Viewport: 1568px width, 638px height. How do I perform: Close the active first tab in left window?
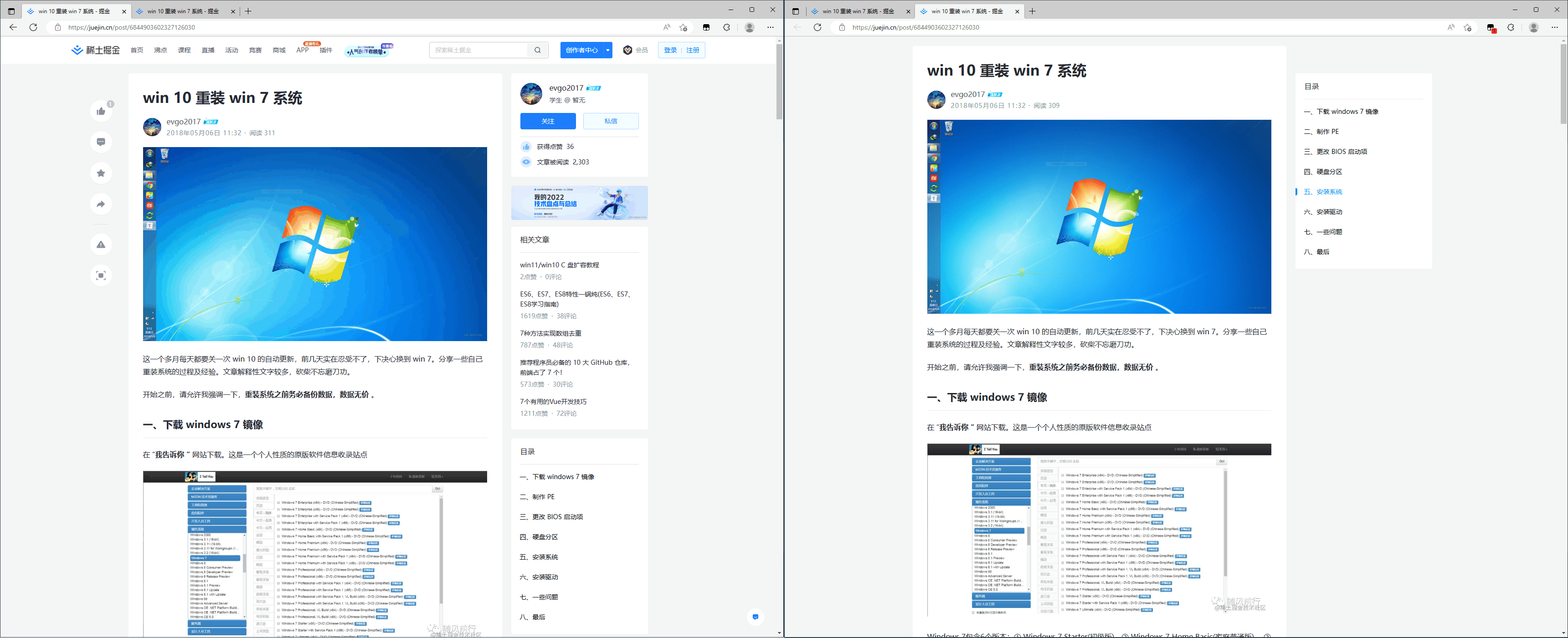(124, 11)
